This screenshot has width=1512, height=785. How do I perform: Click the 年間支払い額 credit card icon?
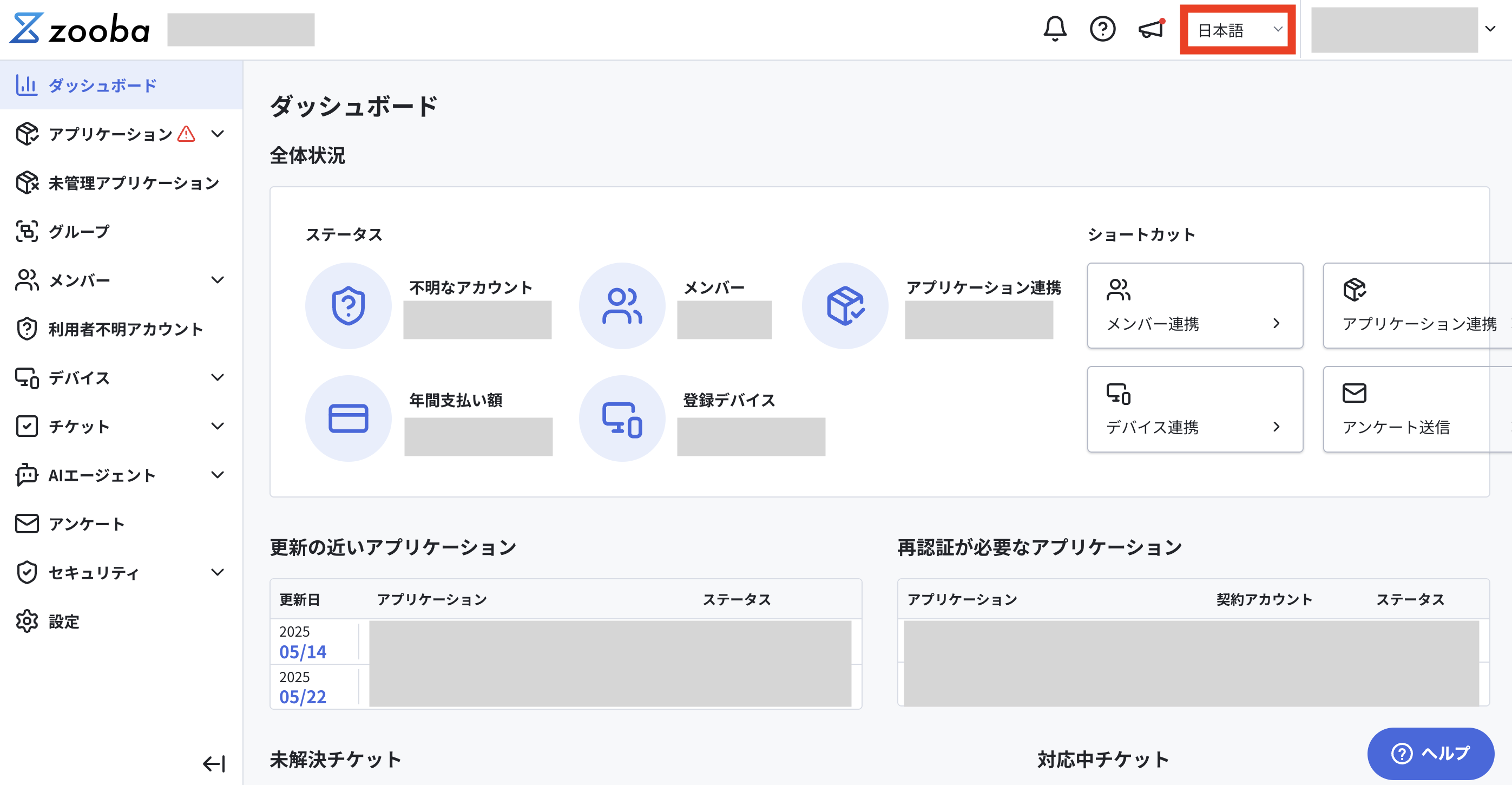348,418
